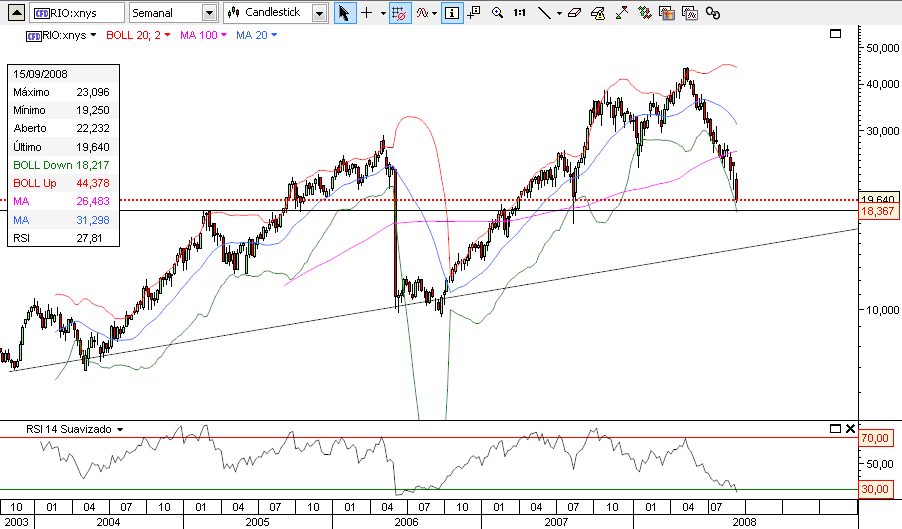Open the BOLL 20; 2 settings dropdown

pos(167,35)
